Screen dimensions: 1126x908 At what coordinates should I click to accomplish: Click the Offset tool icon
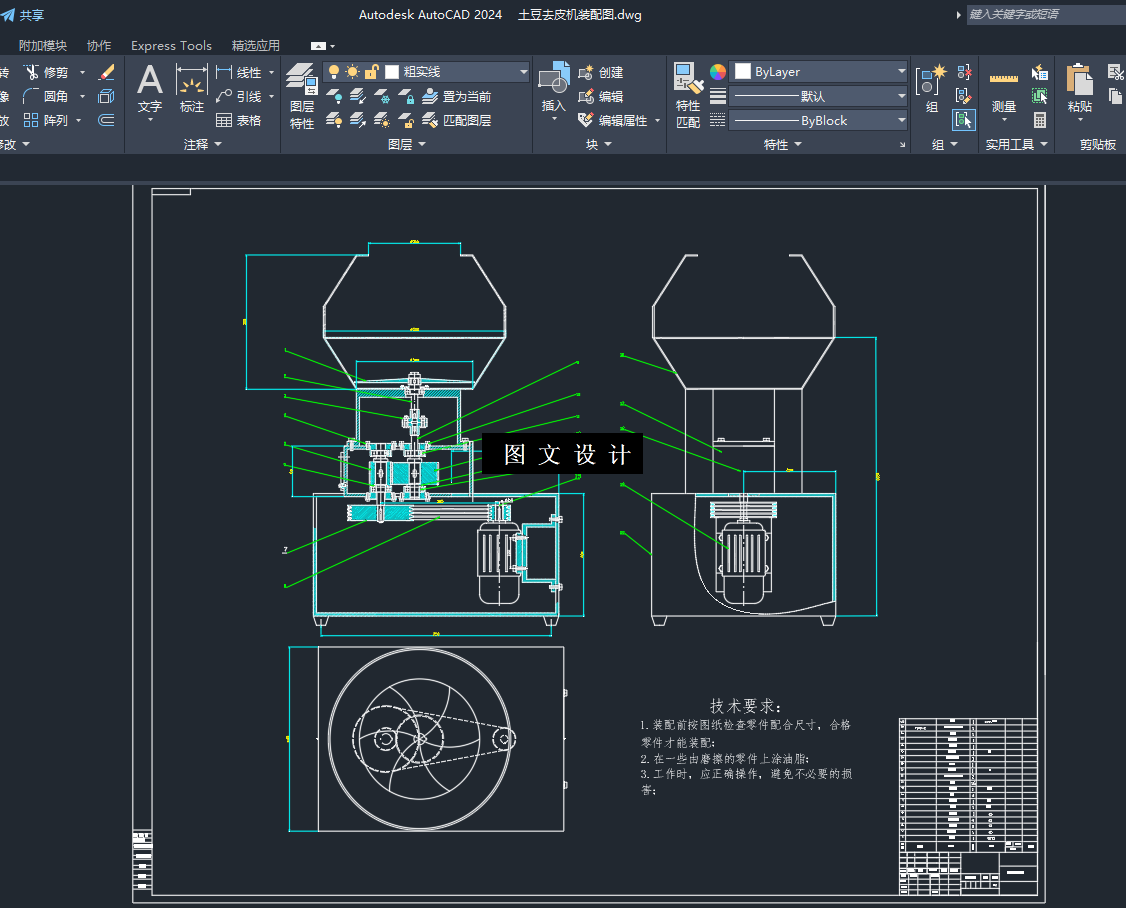(106, 120)
